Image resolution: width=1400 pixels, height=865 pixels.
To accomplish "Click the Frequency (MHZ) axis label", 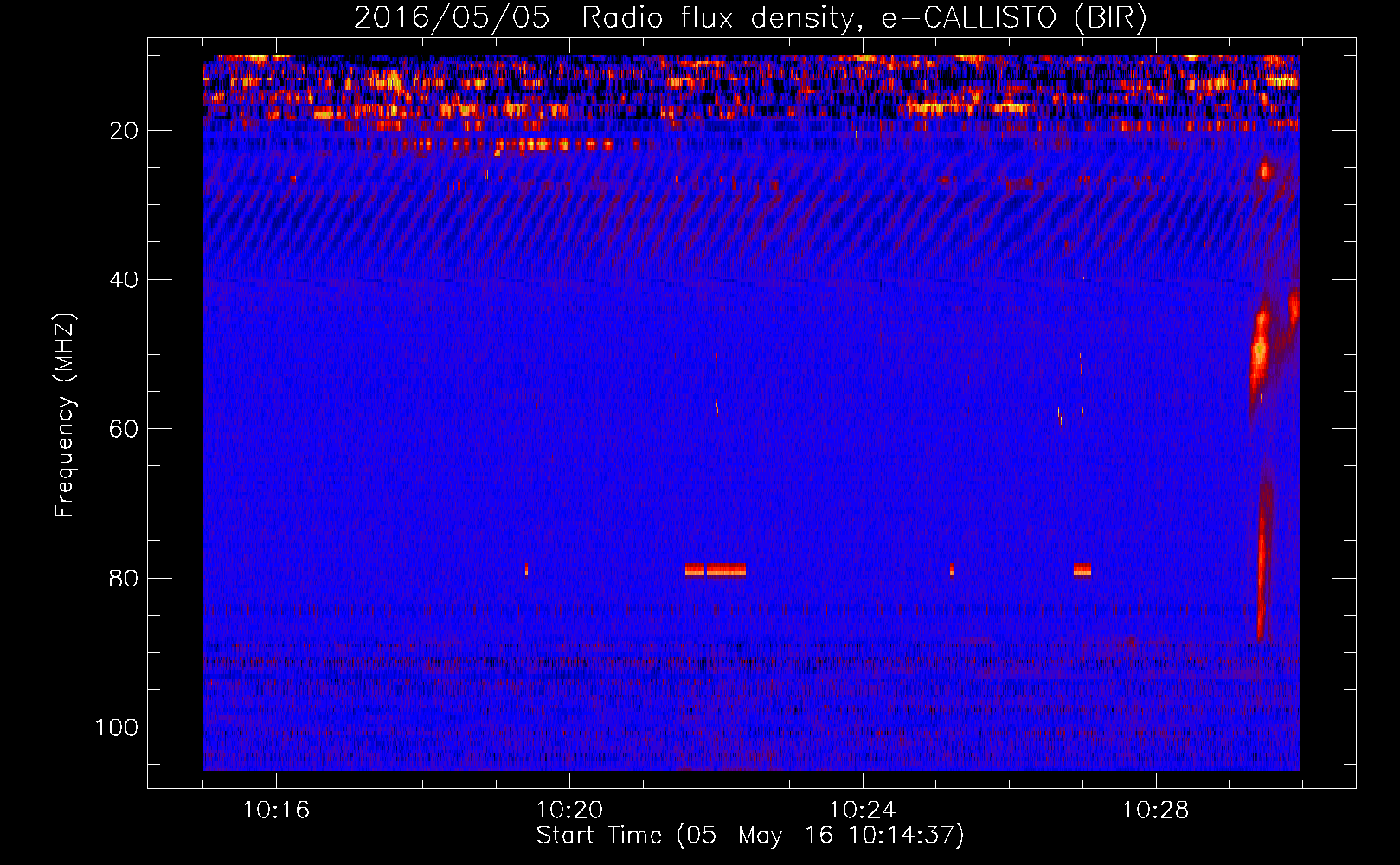I will 66,414.
